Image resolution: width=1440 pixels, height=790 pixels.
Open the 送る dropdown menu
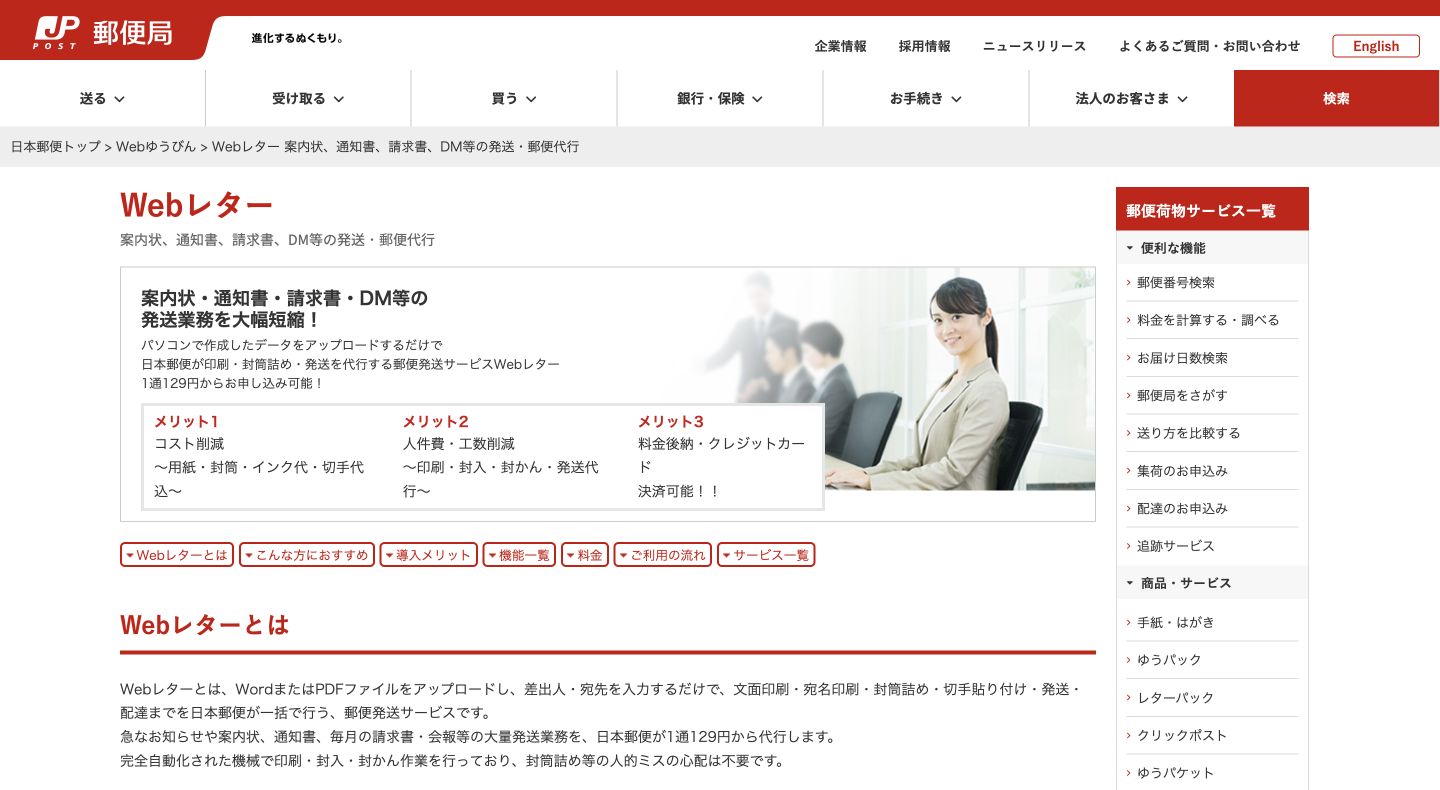(x=103, y=98)
